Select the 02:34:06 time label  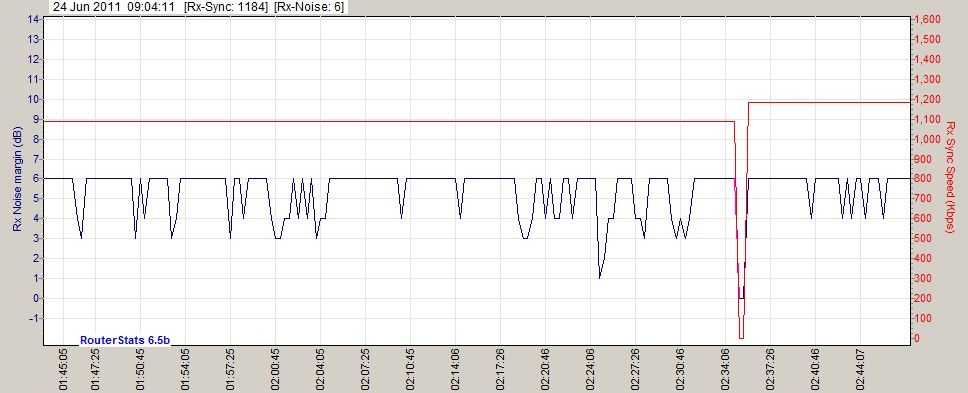click(726, 370)
